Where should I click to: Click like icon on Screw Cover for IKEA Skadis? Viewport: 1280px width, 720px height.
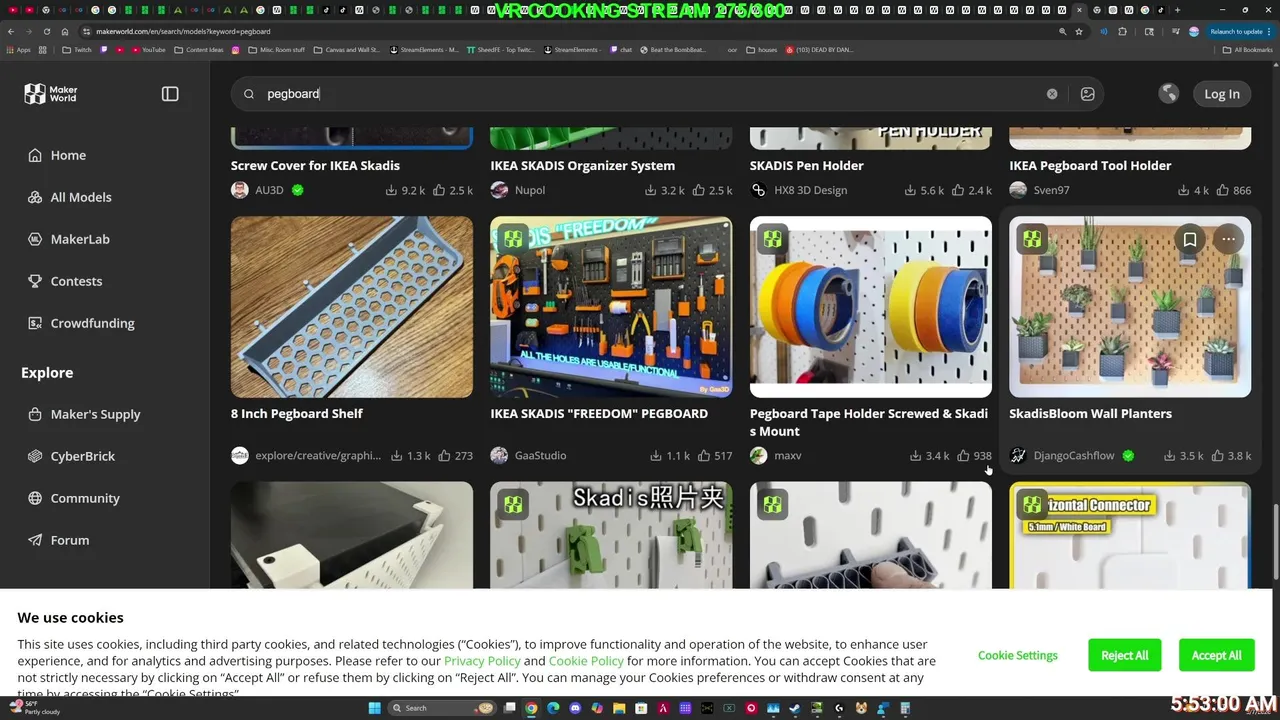(439, 190)
